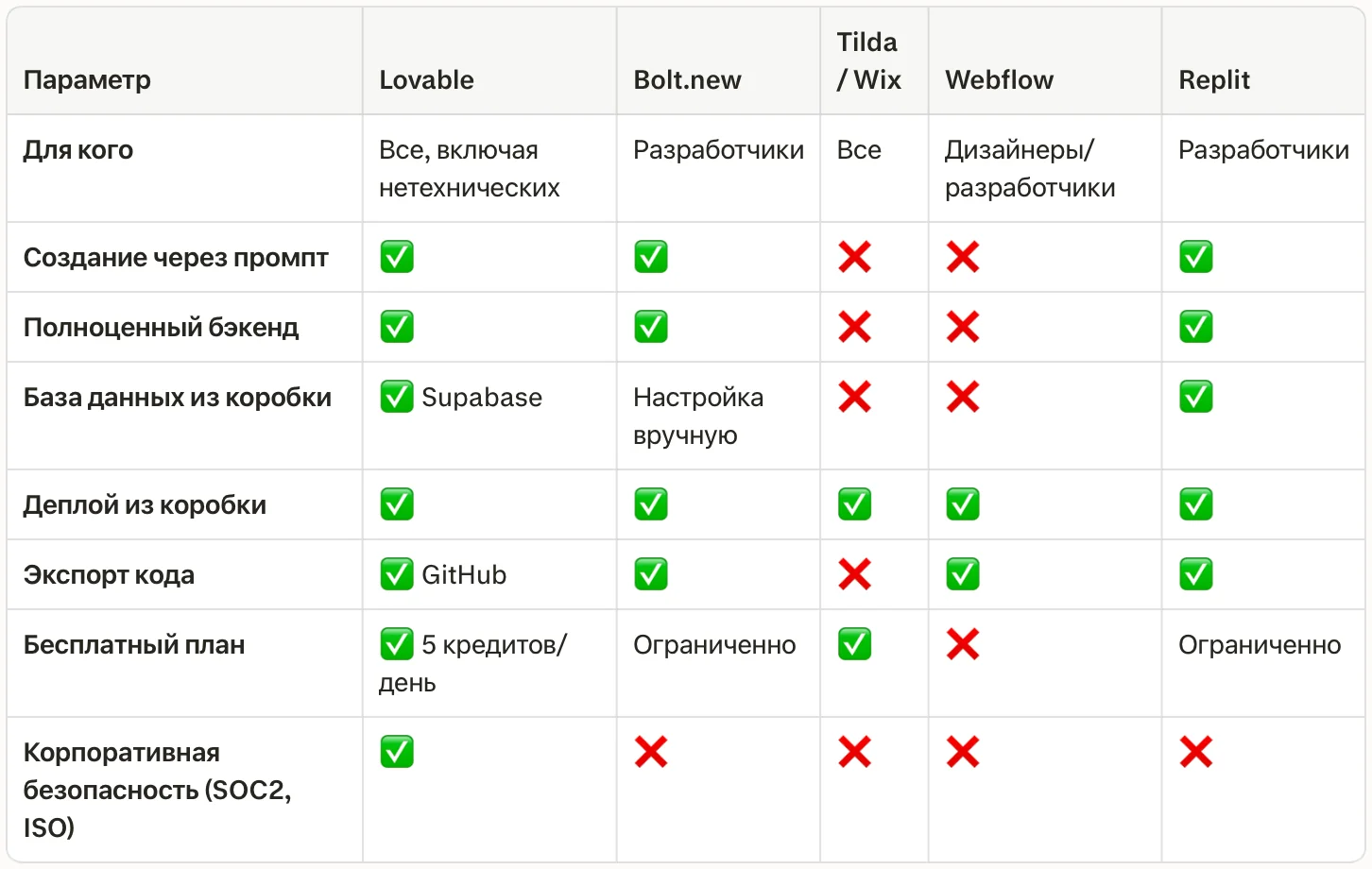The width and height of the screenshot is (1372, 869).
Task: Click Дизайнеры/разработчики cell under Webflow
Action: tap(1029, 169)
